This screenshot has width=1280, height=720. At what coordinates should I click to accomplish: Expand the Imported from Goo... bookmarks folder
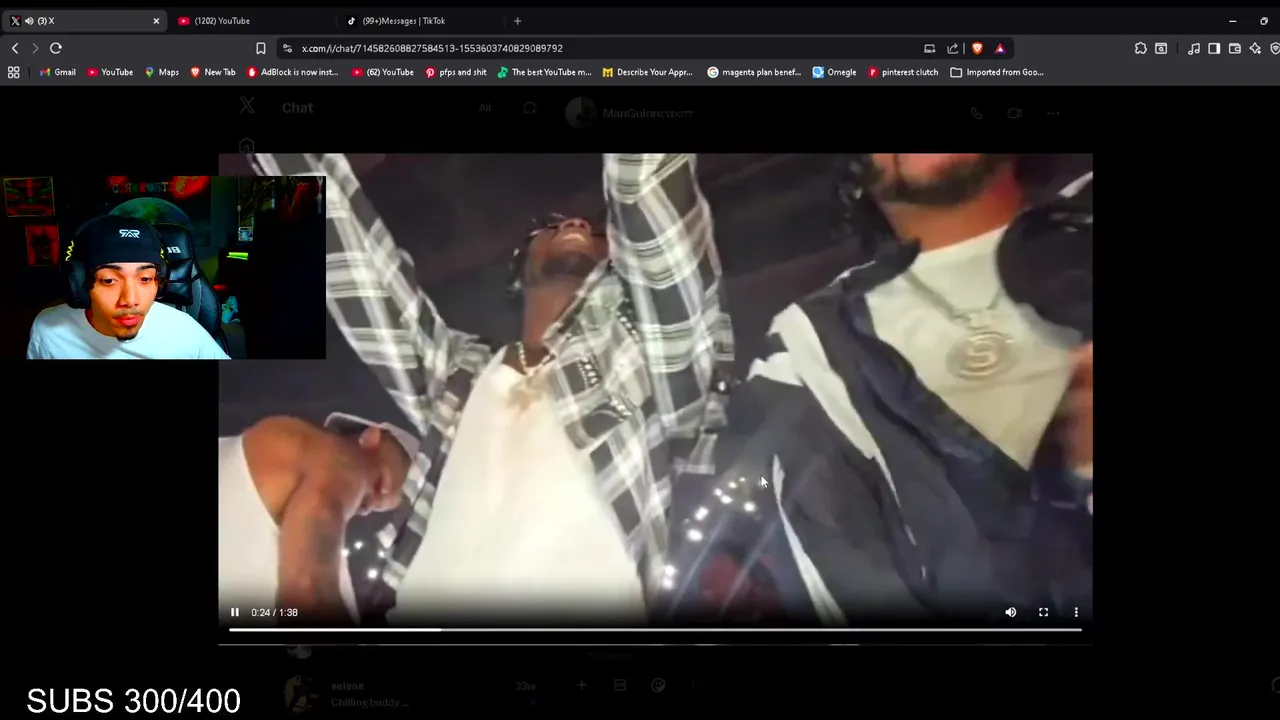[x=997, y=72]
